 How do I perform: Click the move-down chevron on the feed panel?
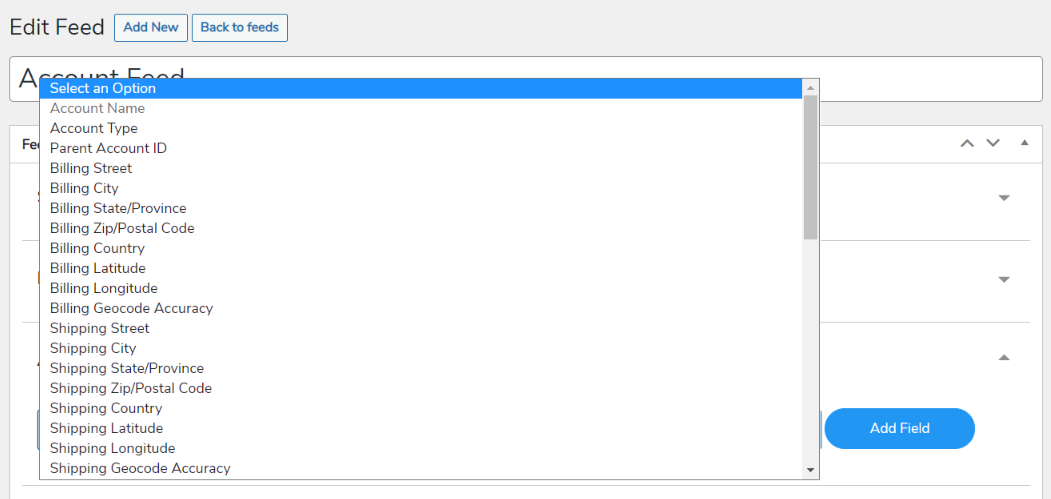(993, 143)
